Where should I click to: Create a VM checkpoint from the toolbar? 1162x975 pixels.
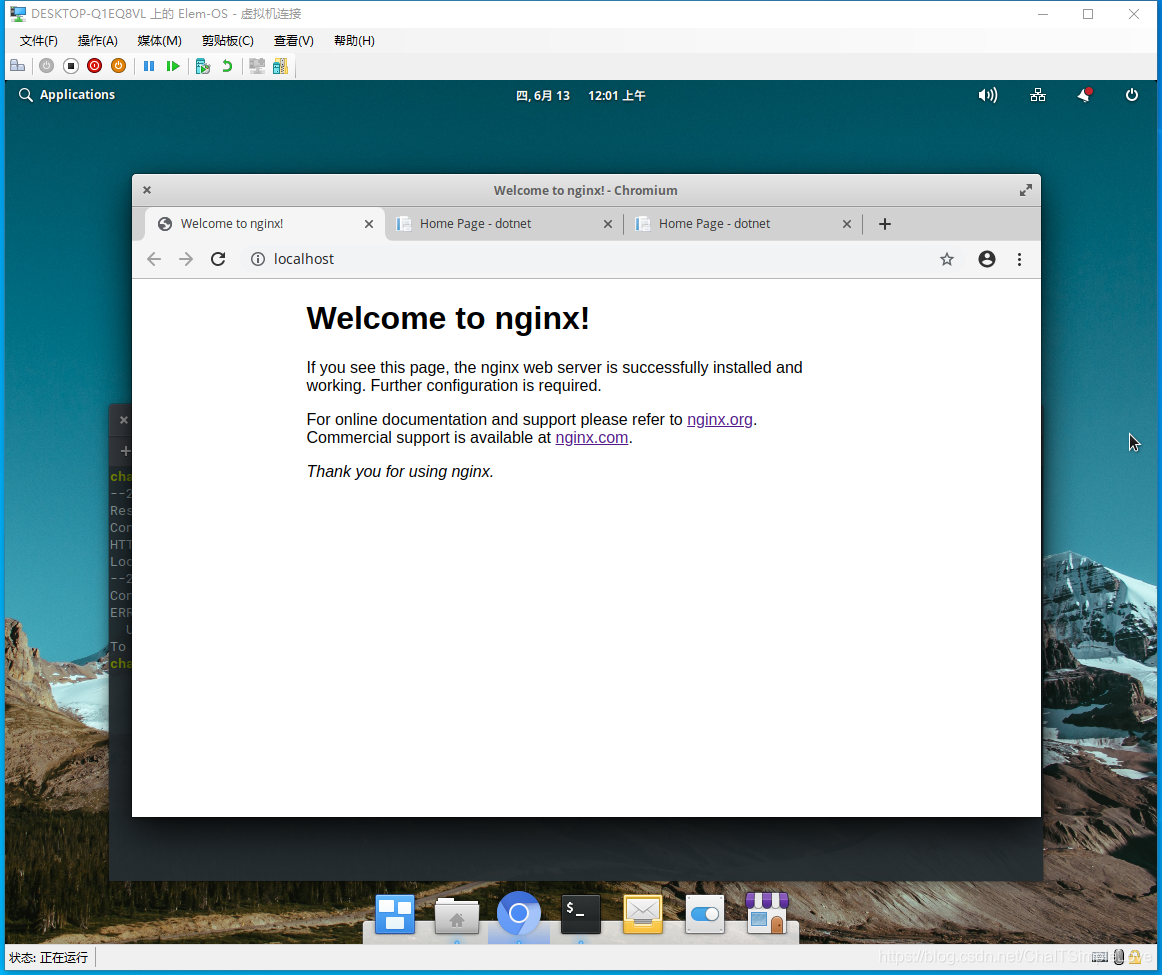coord(203,66)
